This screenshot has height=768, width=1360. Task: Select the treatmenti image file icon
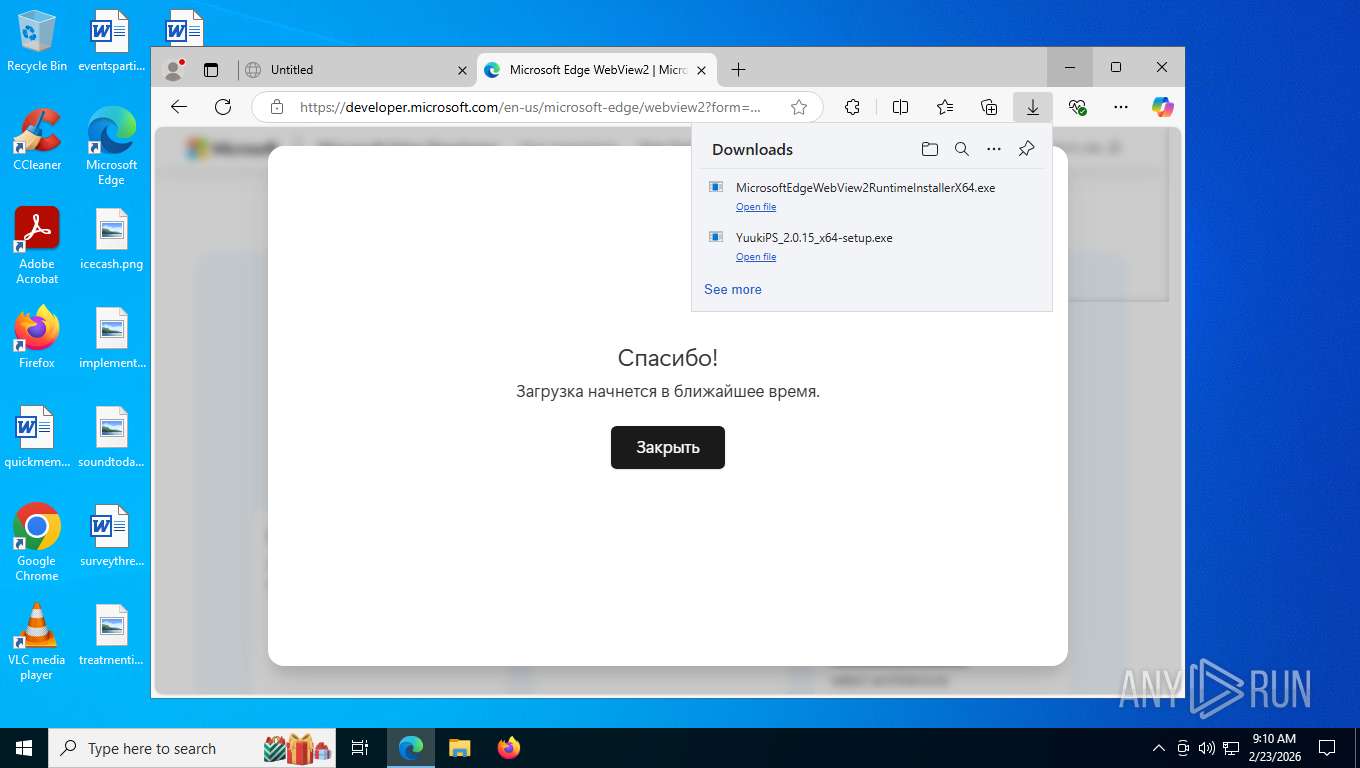[111, 636]
